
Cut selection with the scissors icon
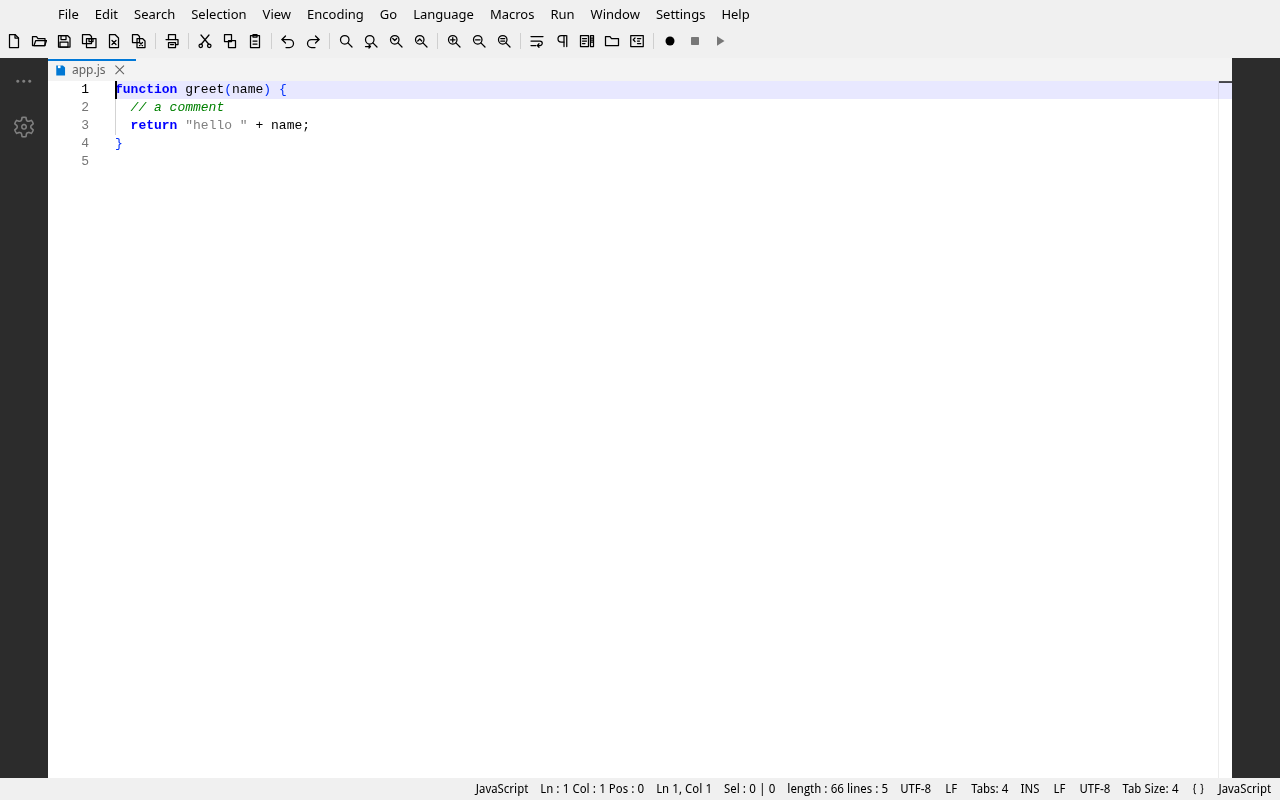click(x=205, y=41)
